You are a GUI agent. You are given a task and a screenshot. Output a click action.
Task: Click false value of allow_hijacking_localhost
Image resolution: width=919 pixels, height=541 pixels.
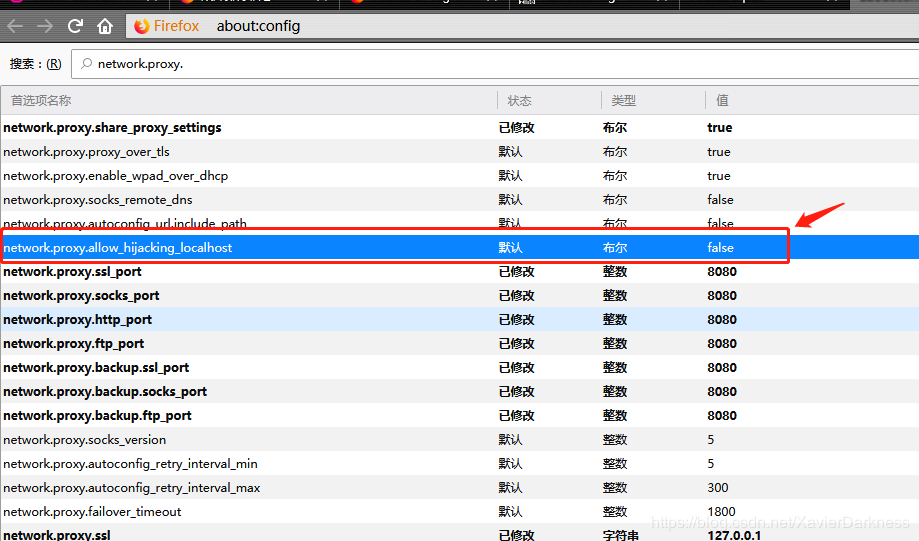click(720, 247)
